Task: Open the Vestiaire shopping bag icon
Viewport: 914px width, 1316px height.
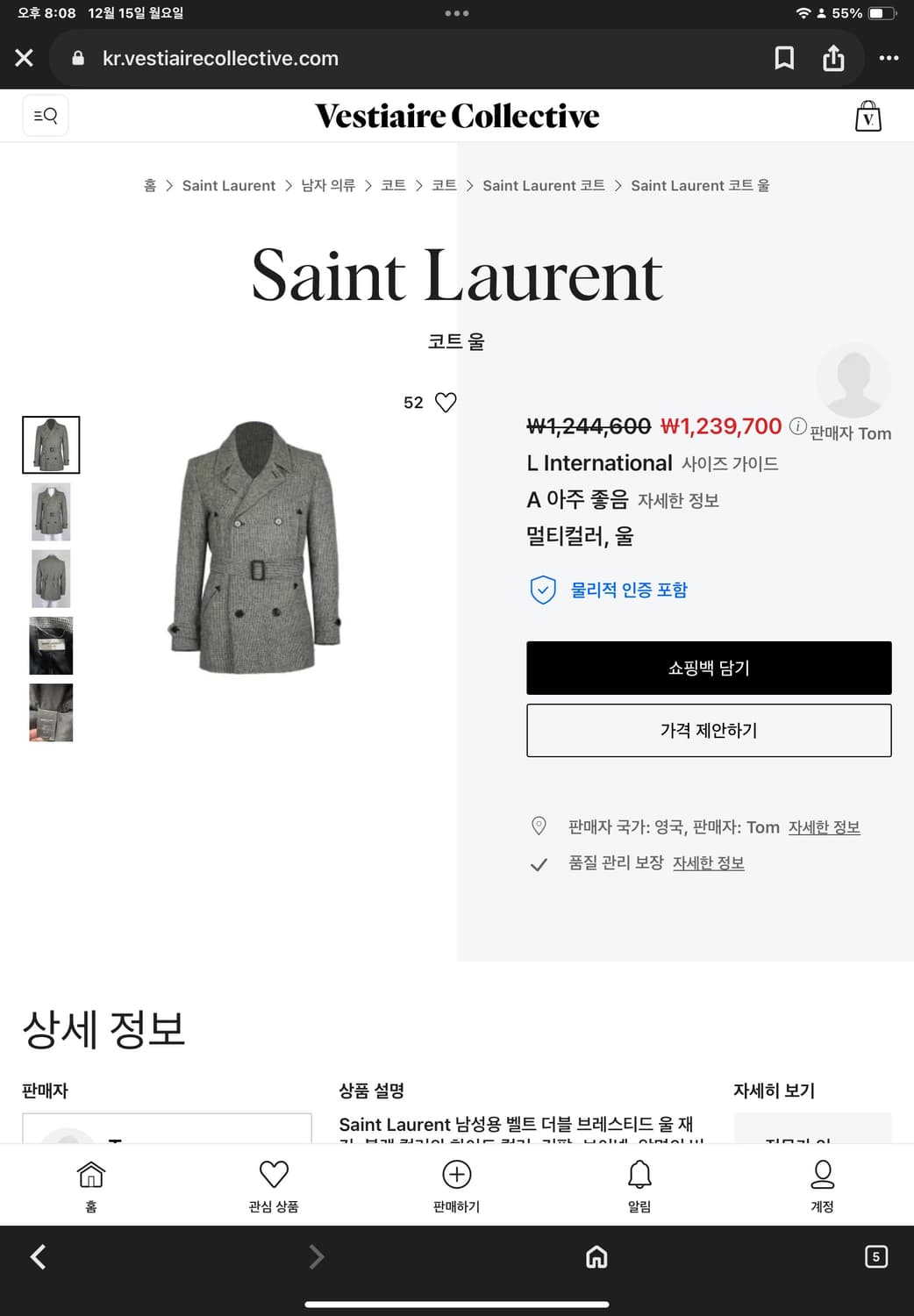Action: 868,115
